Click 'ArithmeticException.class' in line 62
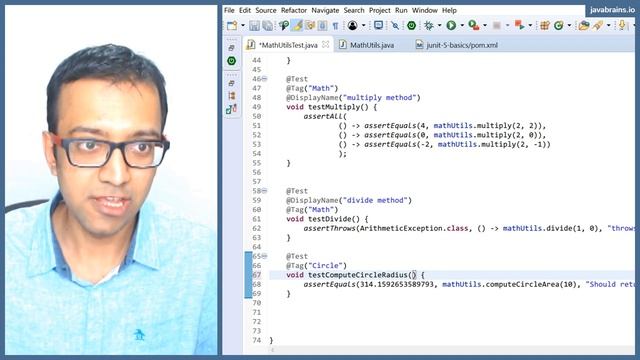 pos(414,229)
